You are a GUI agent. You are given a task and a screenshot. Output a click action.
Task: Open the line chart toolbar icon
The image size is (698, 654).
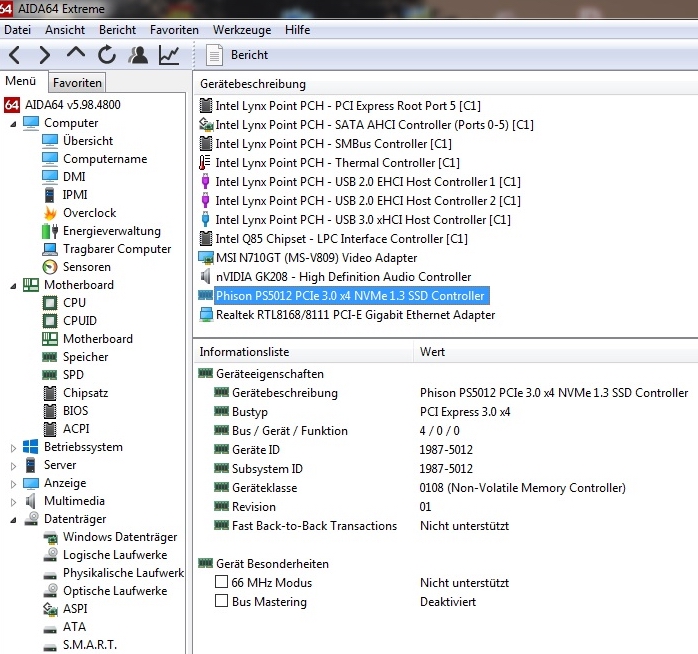[169, 55]
